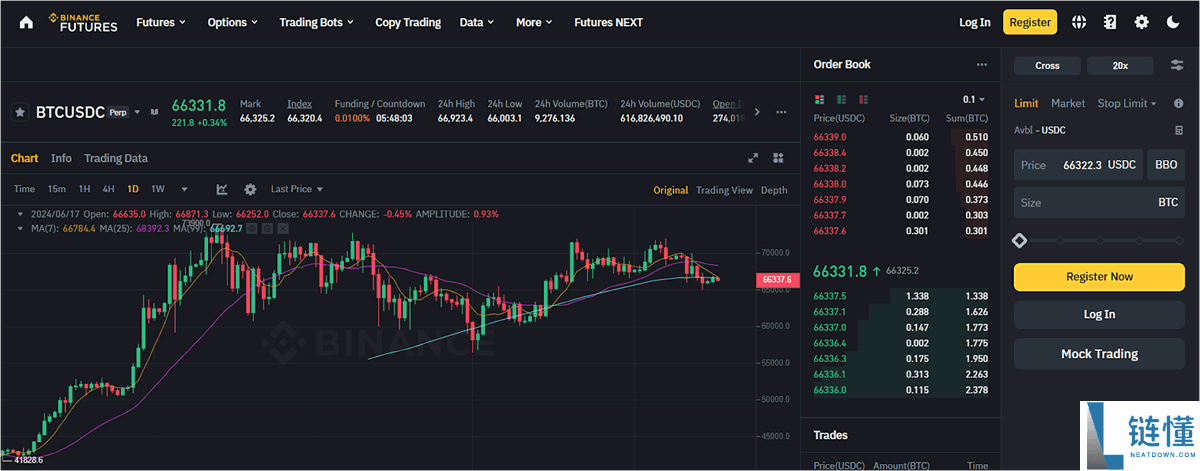Open Copy Trading from the top menu
This screenshot has width=1200, height=471.
tap(408, 22)
